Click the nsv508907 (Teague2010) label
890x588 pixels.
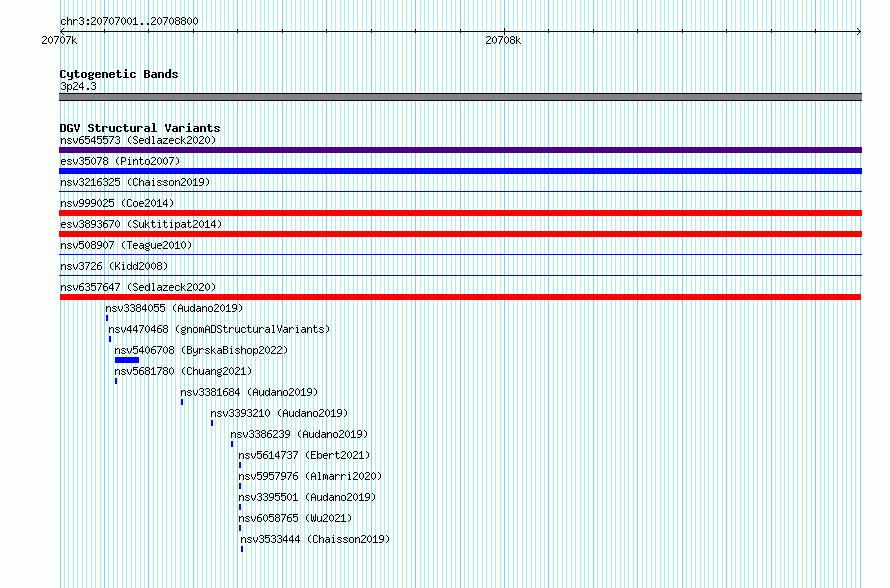[126, 245]
